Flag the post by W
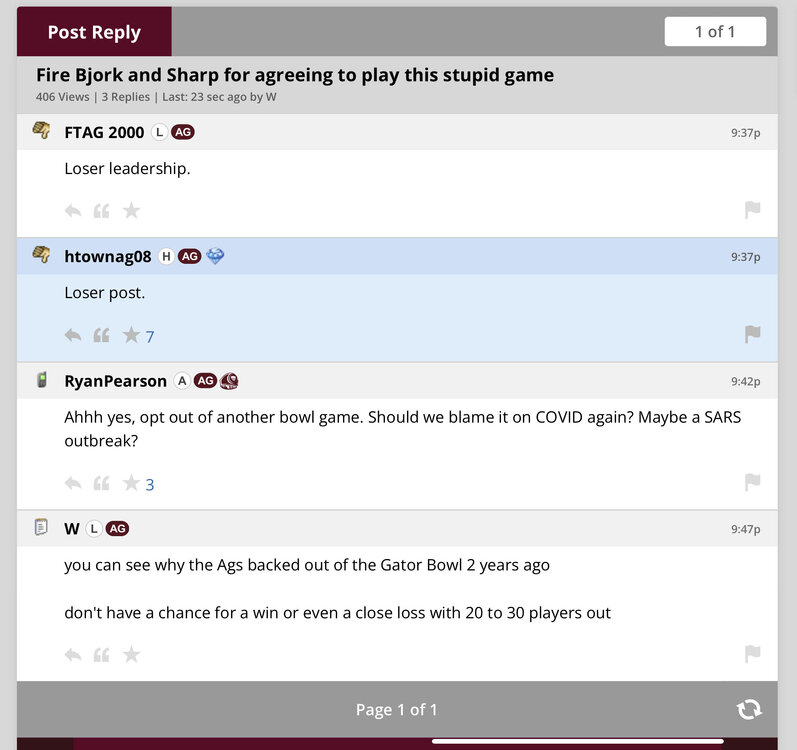The height and width of the screenshot is (750, 797). [752, 654]
